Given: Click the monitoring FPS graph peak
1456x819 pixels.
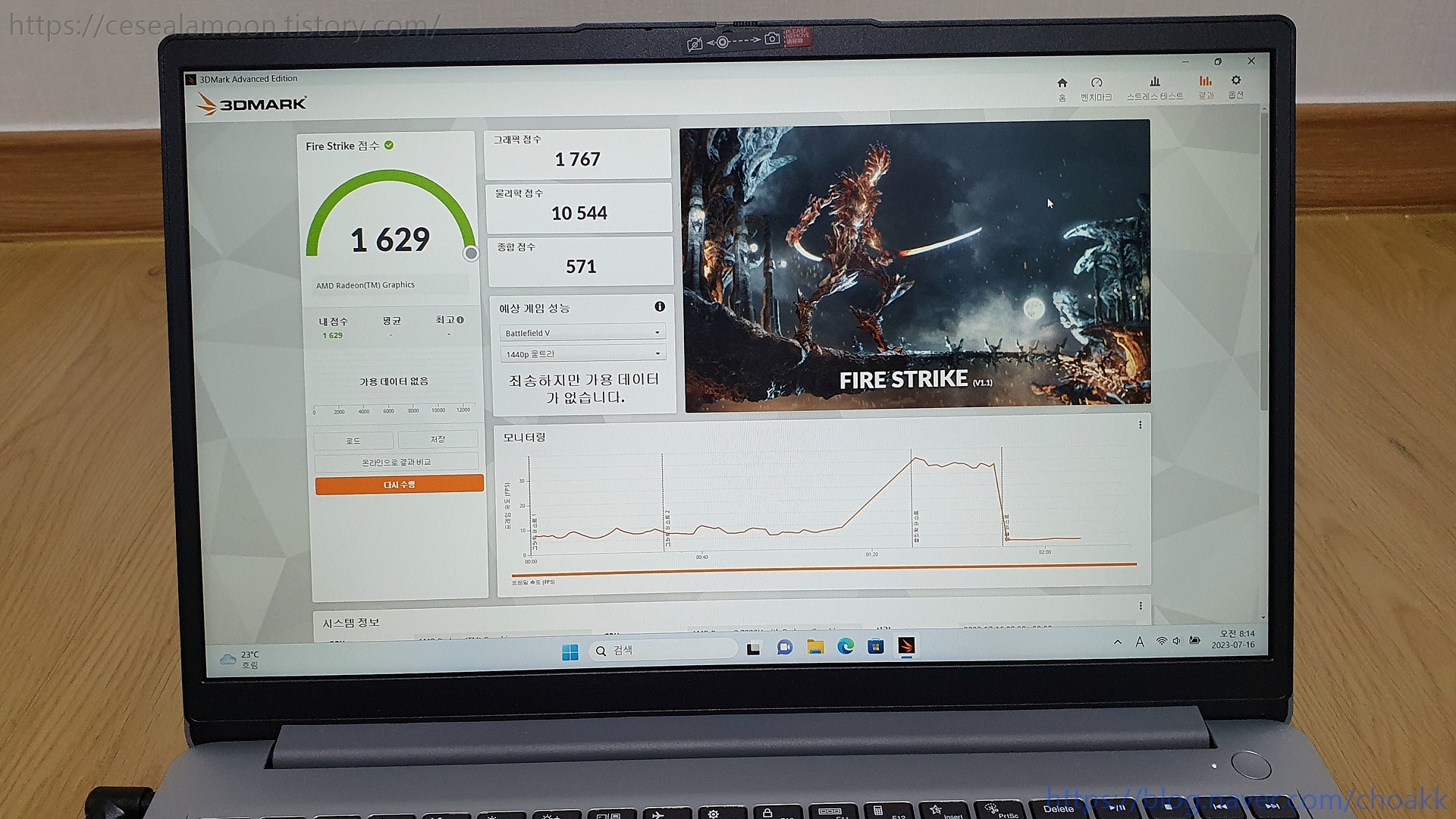Looking at the screenshot, I should [x=917, y=458].
